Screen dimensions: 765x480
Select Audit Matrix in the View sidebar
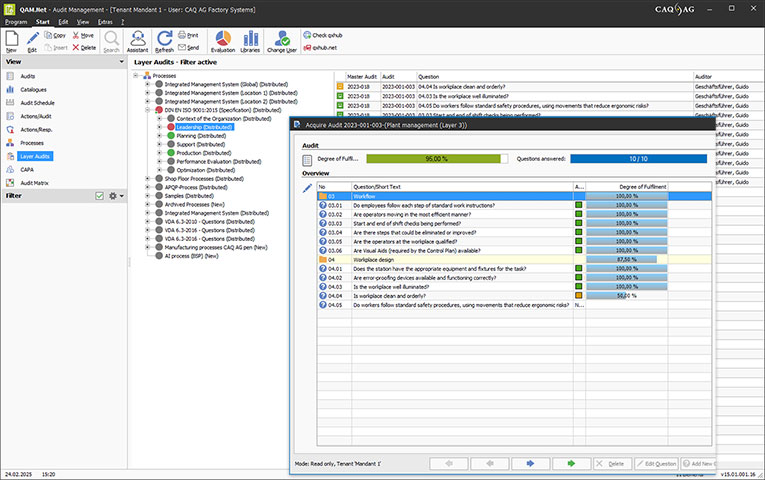click(x=34, y=182)
